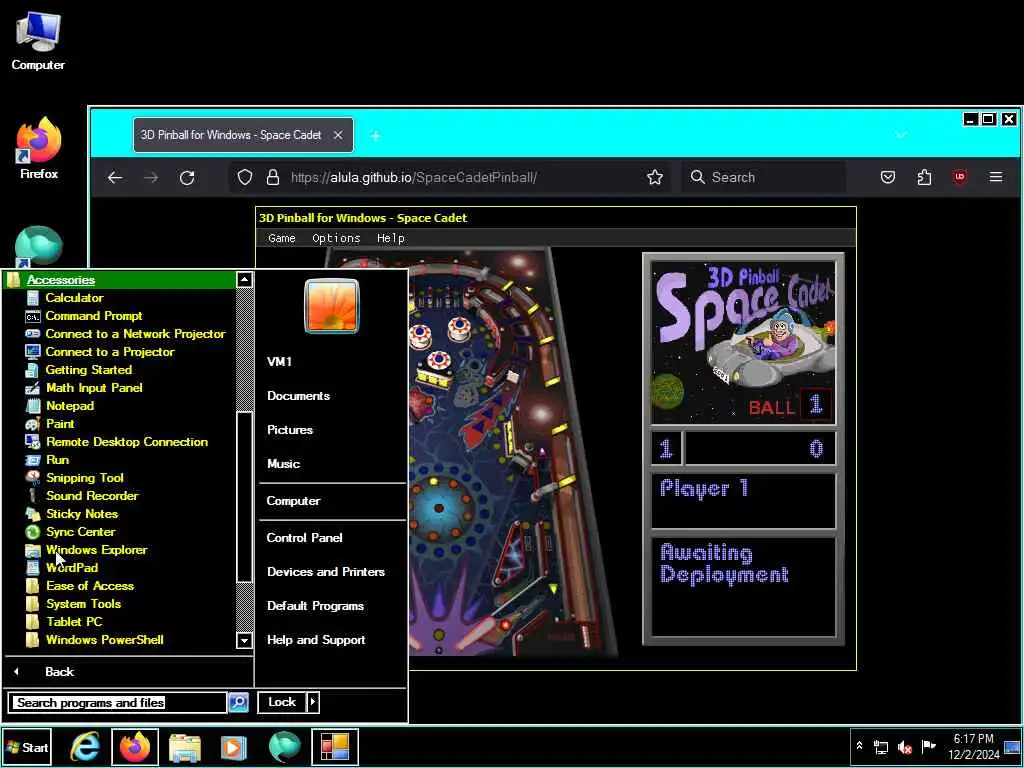
Task: Expand the System Tools folder
Action: 83,604
